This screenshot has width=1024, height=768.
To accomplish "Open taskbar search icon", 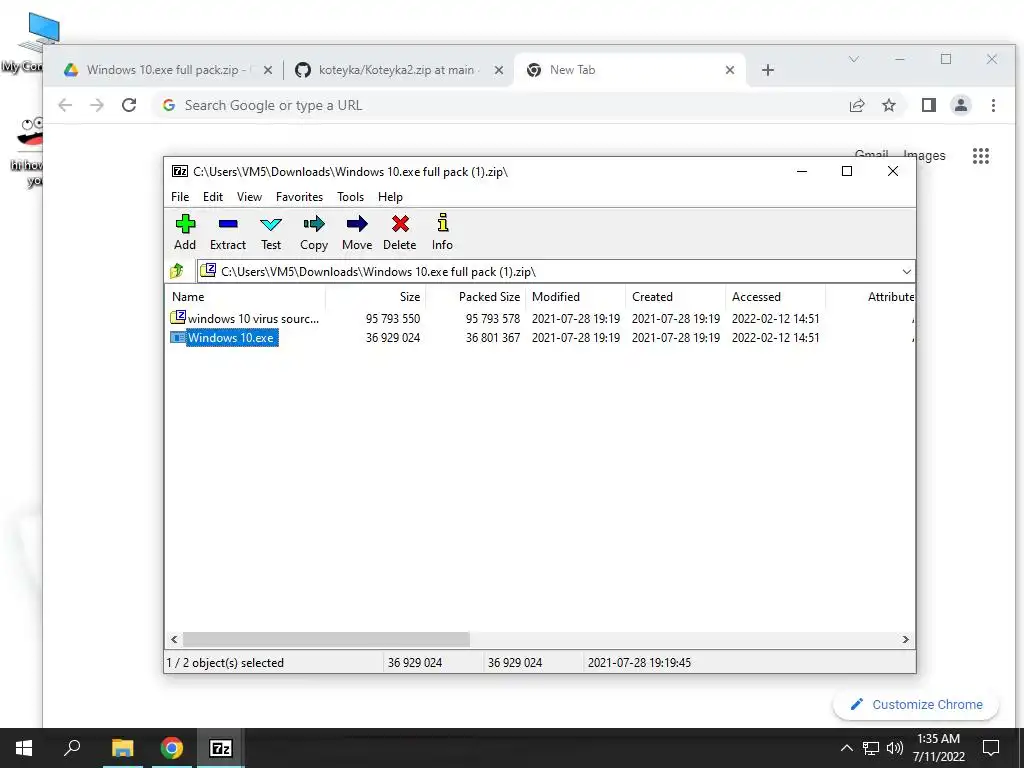I will (x=72, y=748).
